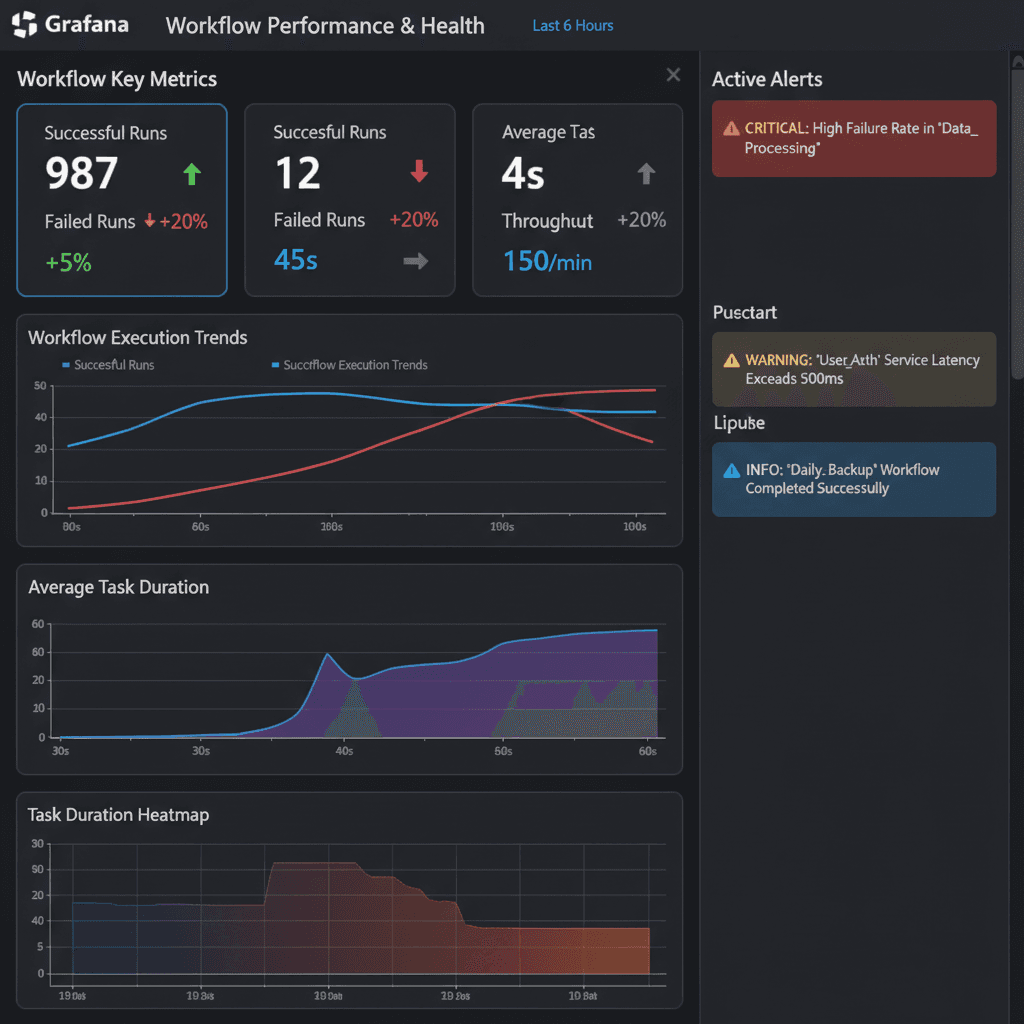The width and height of the screenshot is (1024, 1024).
Task: Click the CRITICAL alert warning triangle icon
Action: point(730,129)
